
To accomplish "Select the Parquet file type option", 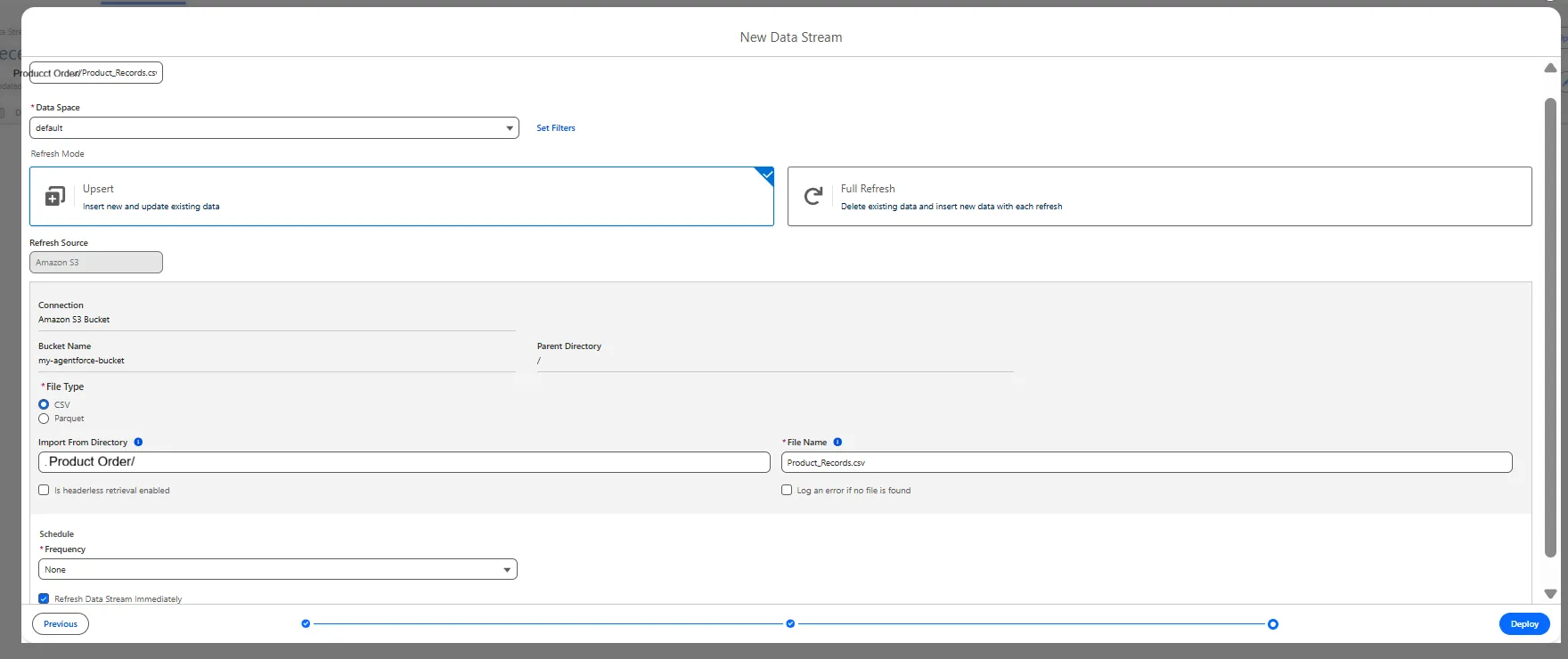I will (44, 419).
